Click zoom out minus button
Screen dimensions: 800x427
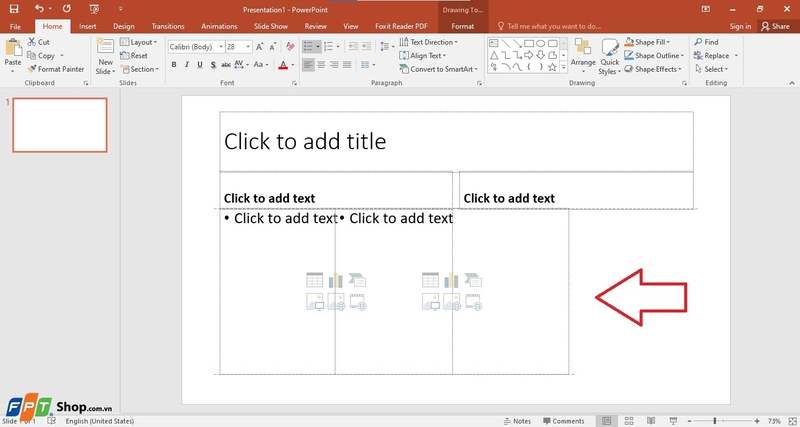coord(689,421)
